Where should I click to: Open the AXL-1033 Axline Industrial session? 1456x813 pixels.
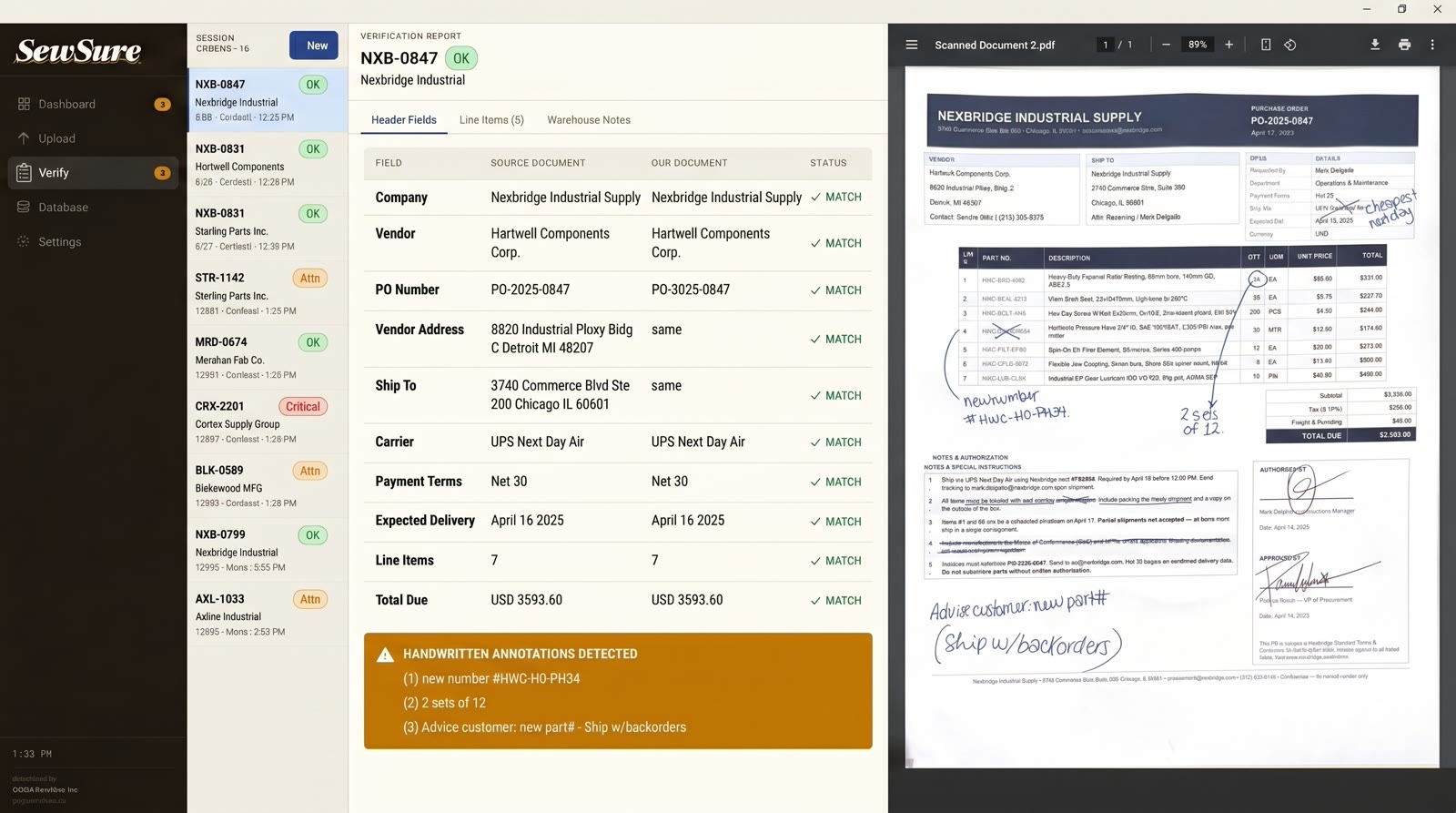pos(268,615)
